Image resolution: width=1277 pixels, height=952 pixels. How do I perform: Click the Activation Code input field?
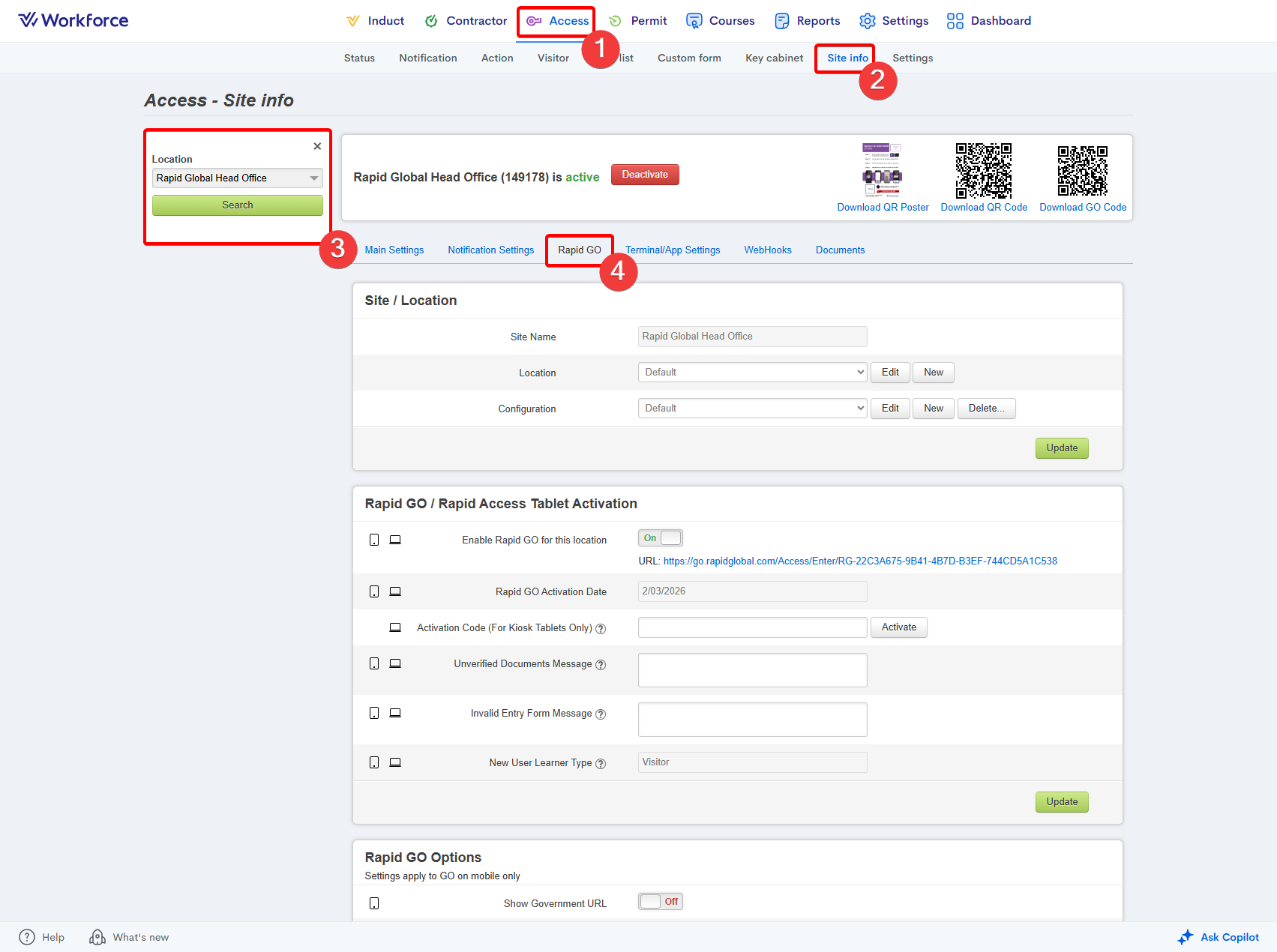(752, 627)
